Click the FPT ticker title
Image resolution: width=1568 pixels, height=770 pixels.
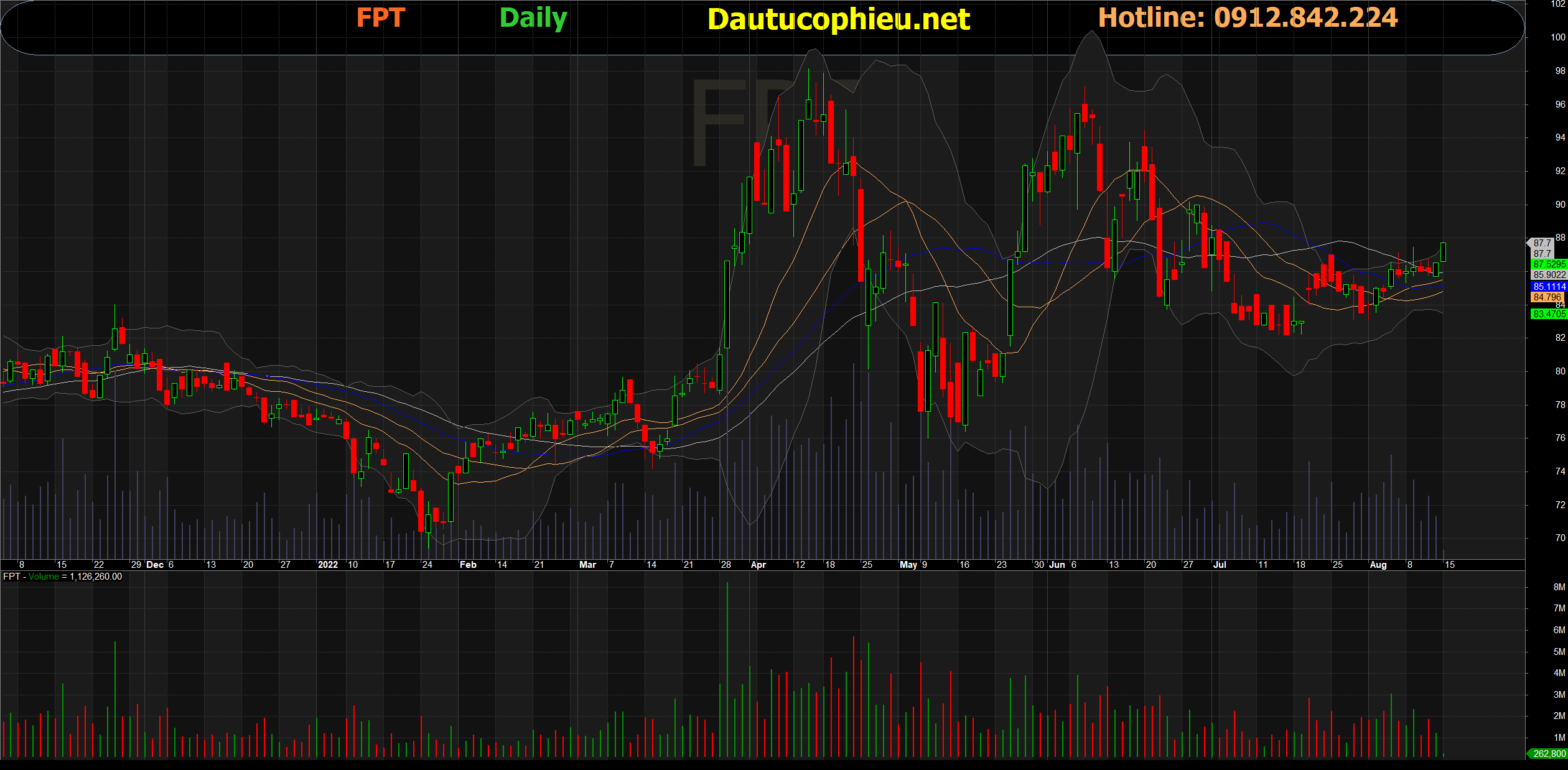coord(380,17)
